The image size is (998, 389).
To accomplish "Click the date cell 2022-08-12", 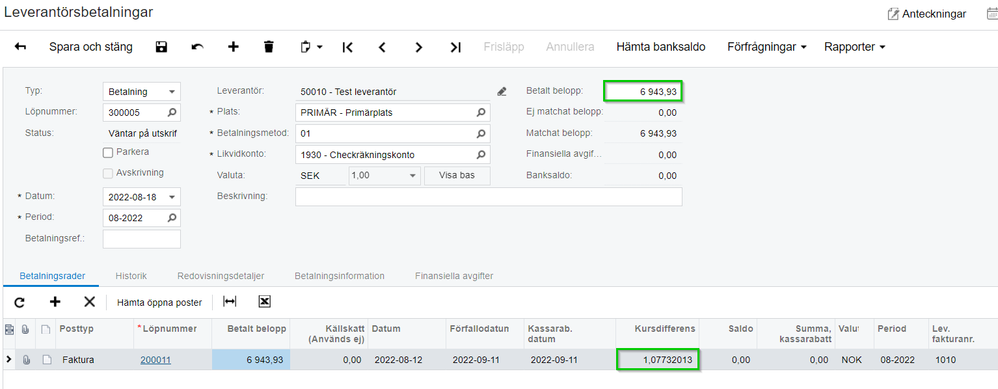I will 407,360.
